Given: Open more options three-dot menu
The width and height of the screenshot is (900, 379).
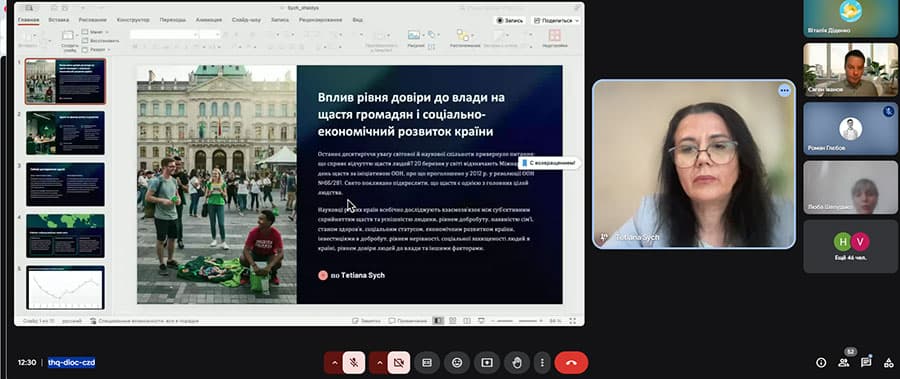Looking at the screenshot, I should [542, 363].
